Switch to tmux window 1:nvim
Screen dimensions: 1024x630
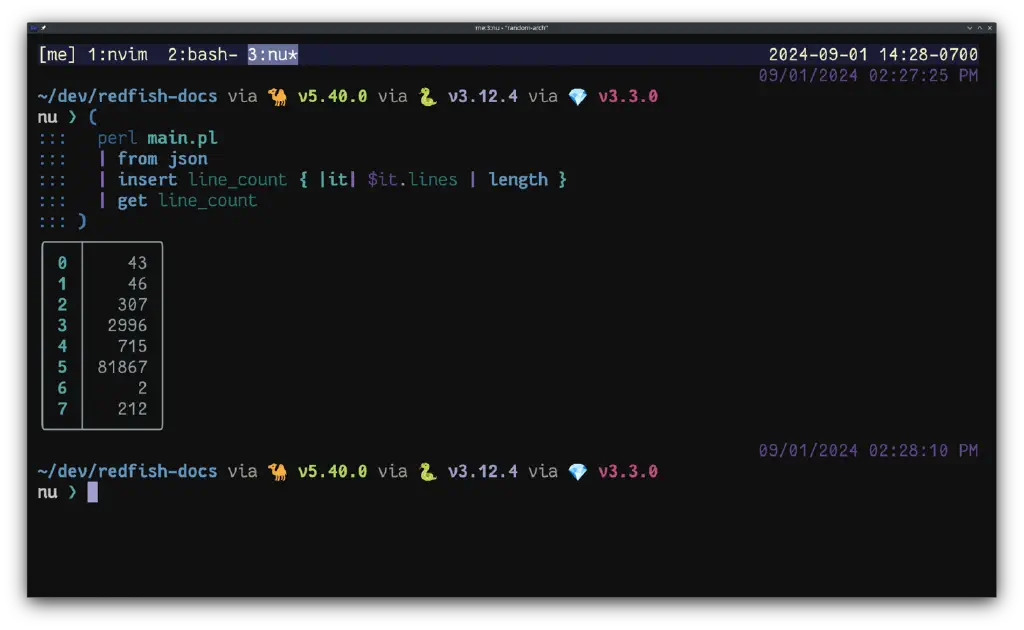[118, 55]
